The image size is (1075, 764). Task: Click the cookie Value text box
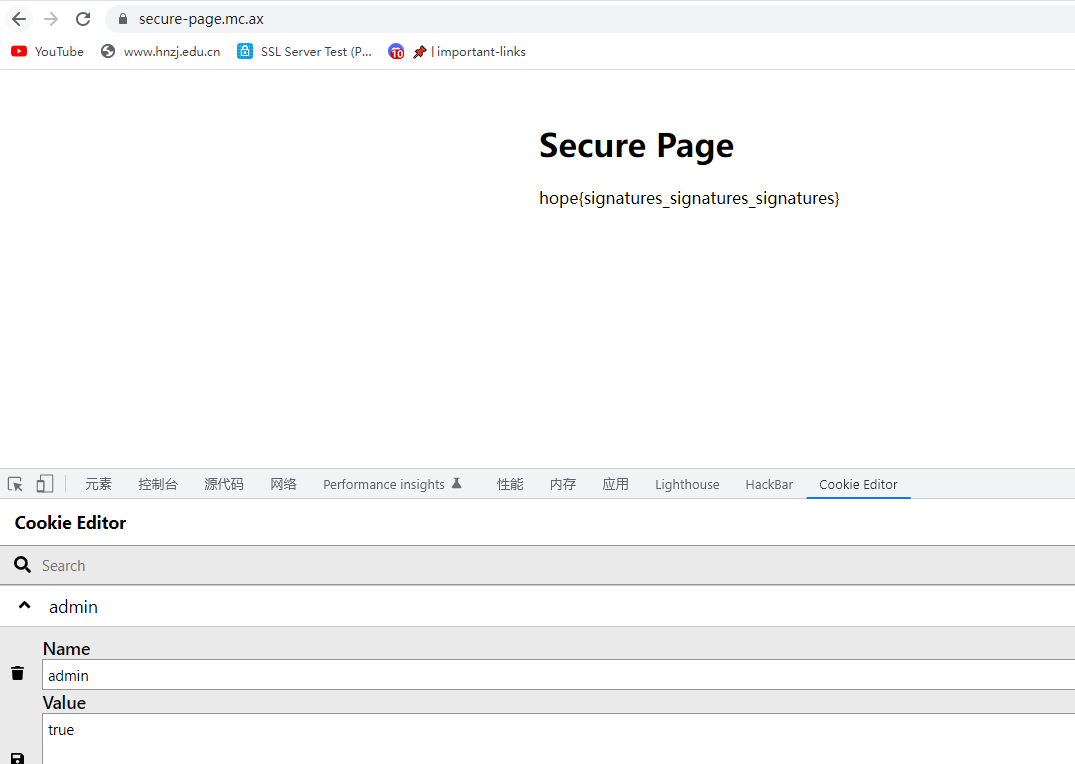559,739
